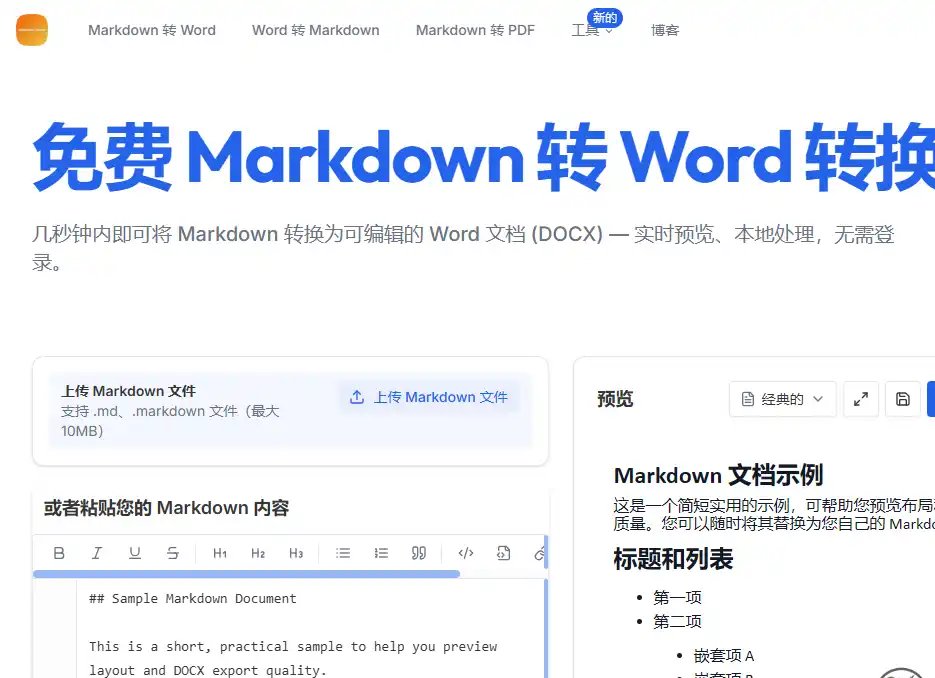Insert a code block
This screenshot has width=935, height=678.
(504, 553)
